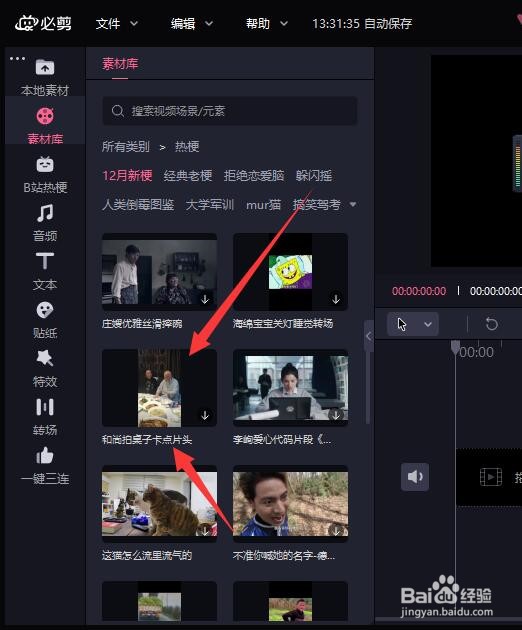Expand the 编辑 menu chevron
Screen dimensions: 522x630
(209, 24)
